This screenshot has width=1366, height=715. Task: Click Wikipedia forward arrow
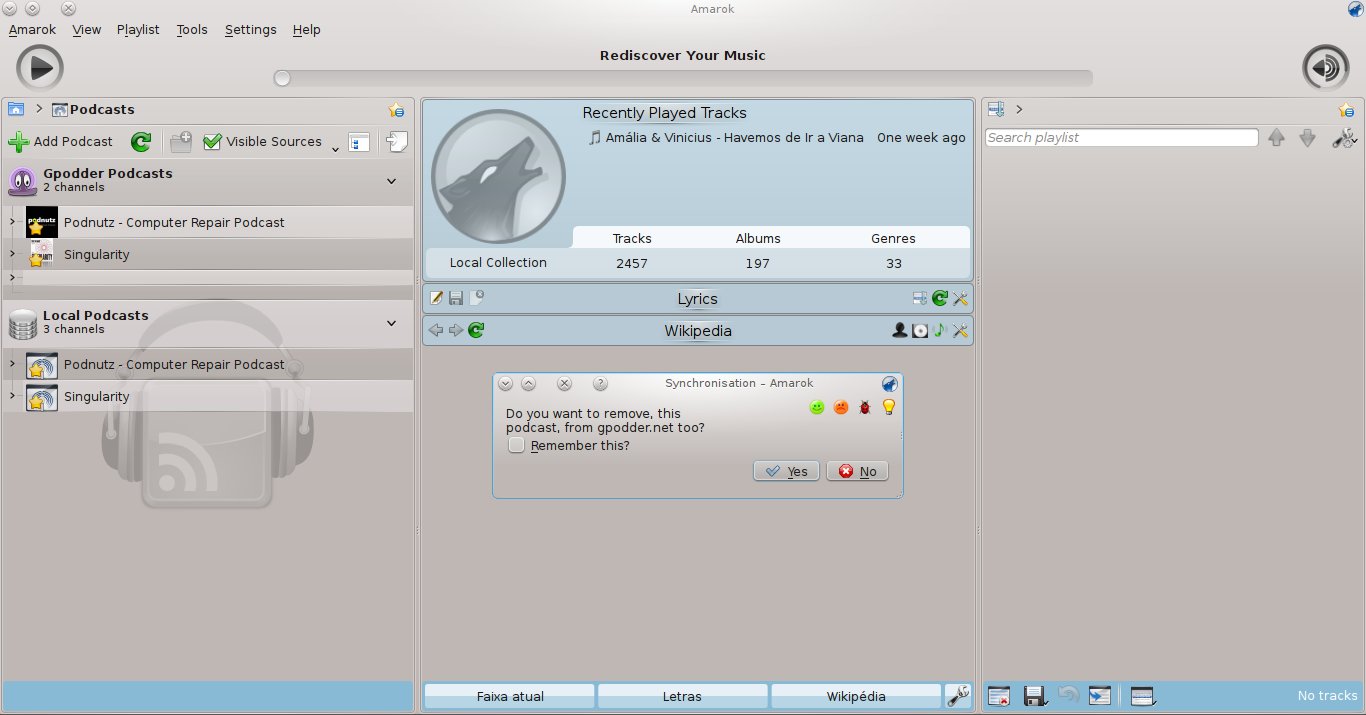[x=456, y=330]
